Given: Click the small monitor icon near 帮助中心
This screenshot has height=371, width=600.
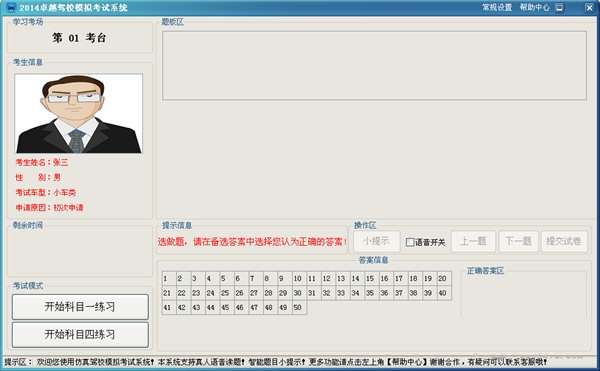Looking at the screenshot, I should click(x=559, y=7).
